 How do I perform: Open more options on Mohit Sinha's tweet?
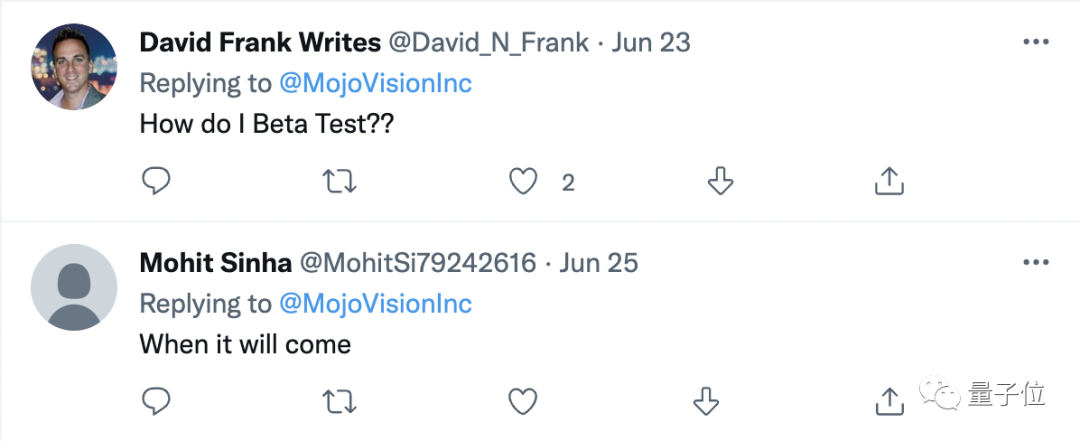(1034, 263)
